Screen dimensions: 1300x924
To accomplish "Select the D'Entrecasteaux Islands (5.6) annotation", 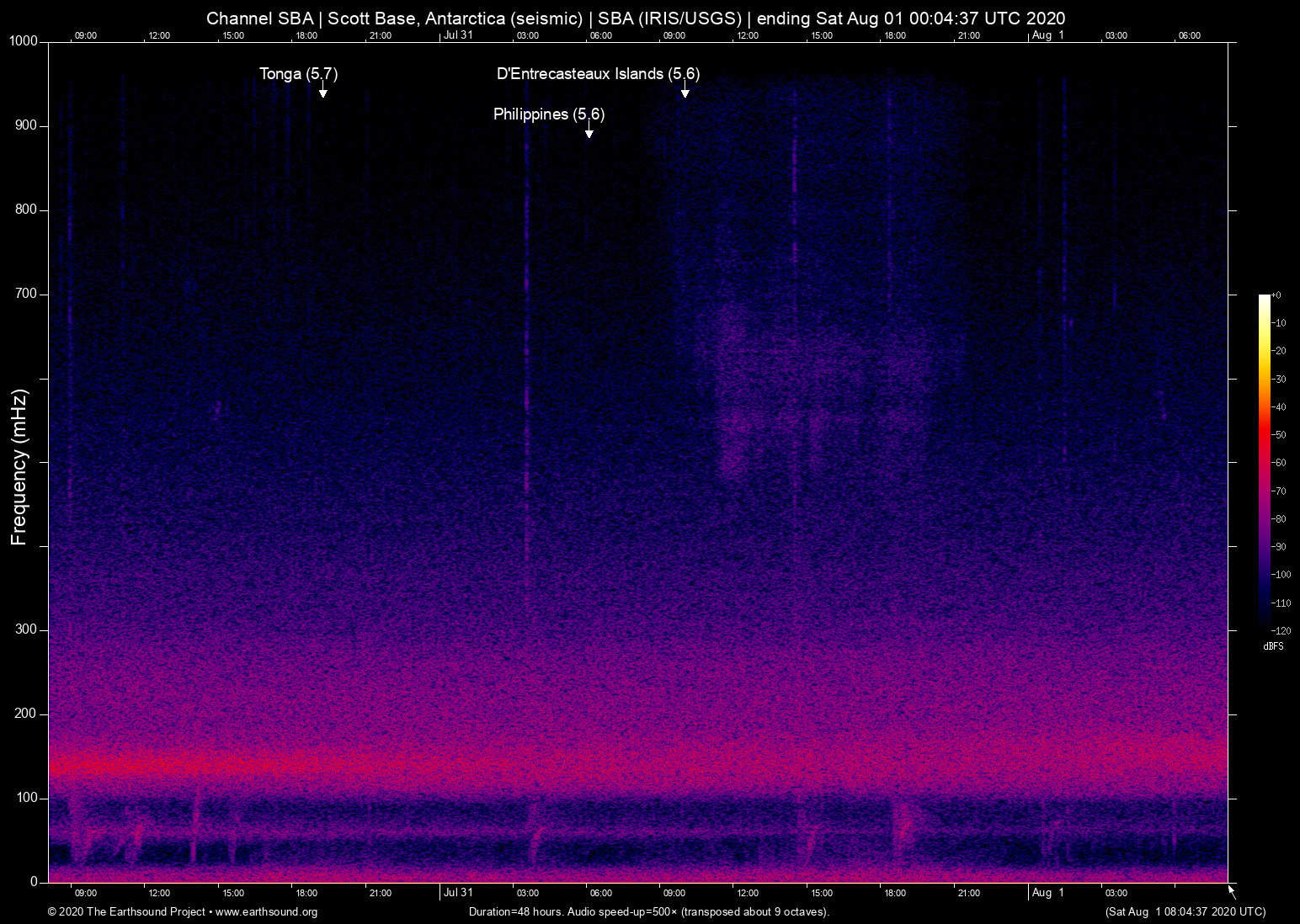I will (685, 93).
